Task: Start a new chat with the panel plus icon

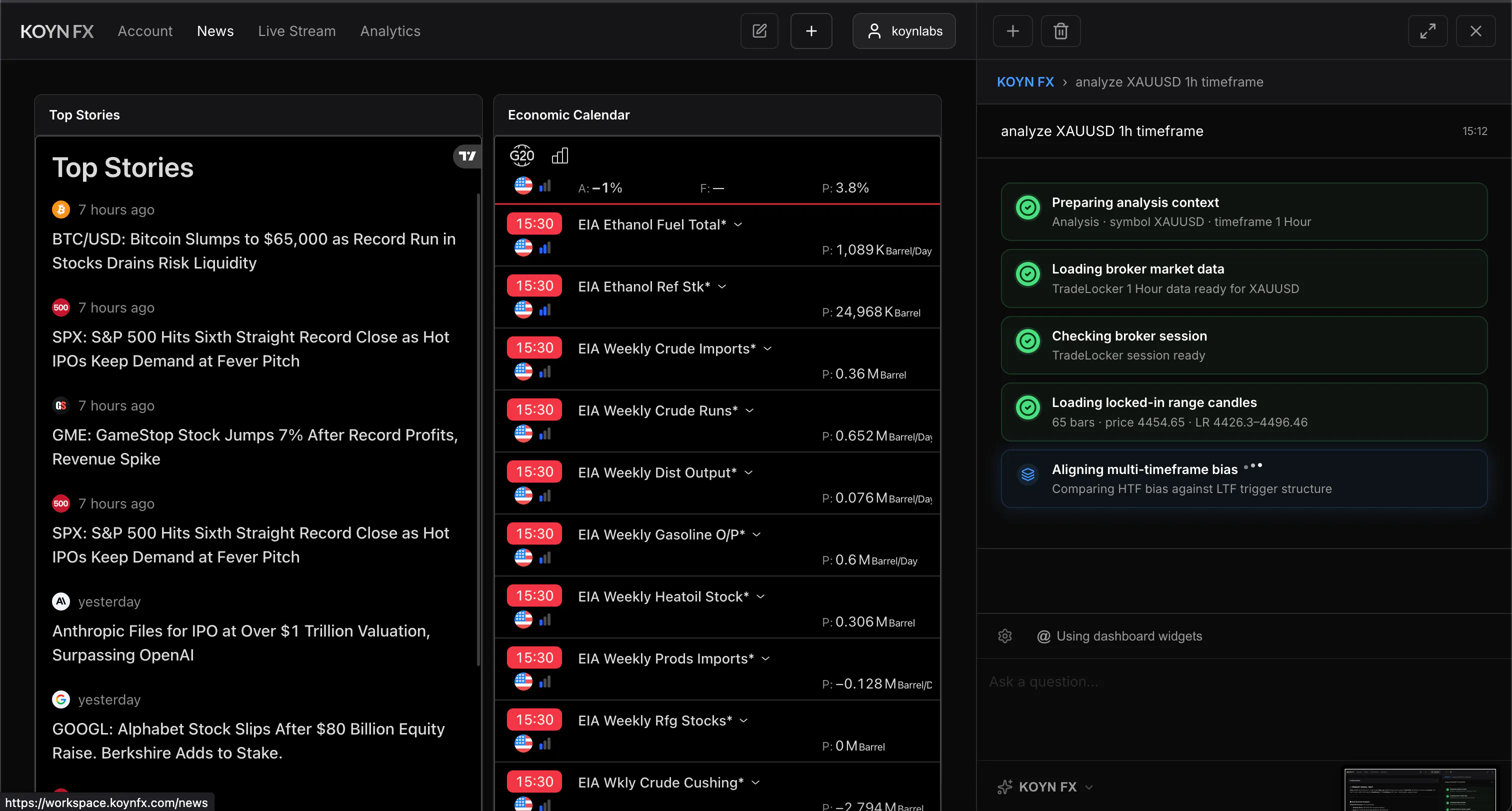Action: point(1012,31)
